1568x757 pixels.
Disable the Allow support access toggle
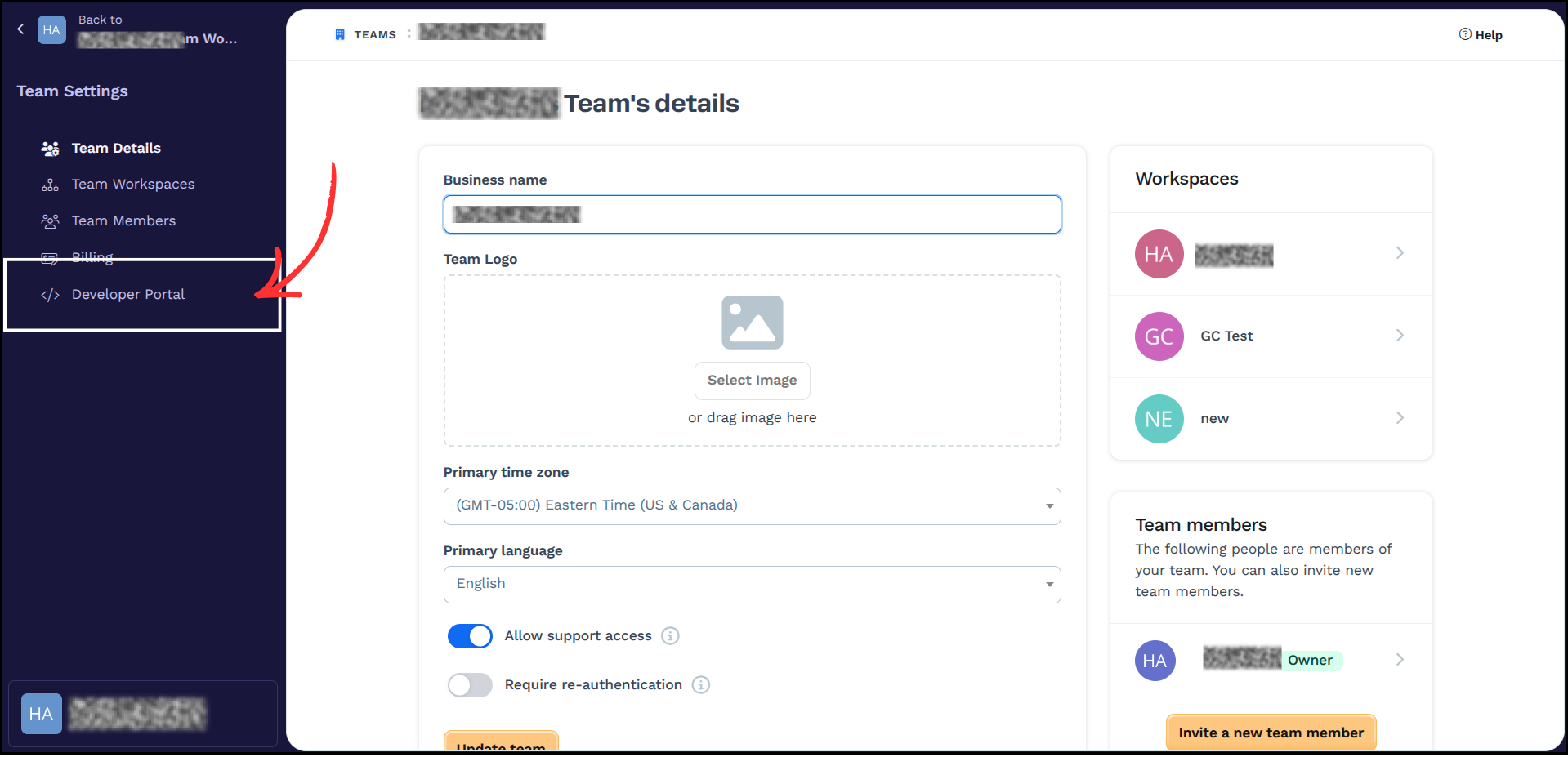(469, 635)
